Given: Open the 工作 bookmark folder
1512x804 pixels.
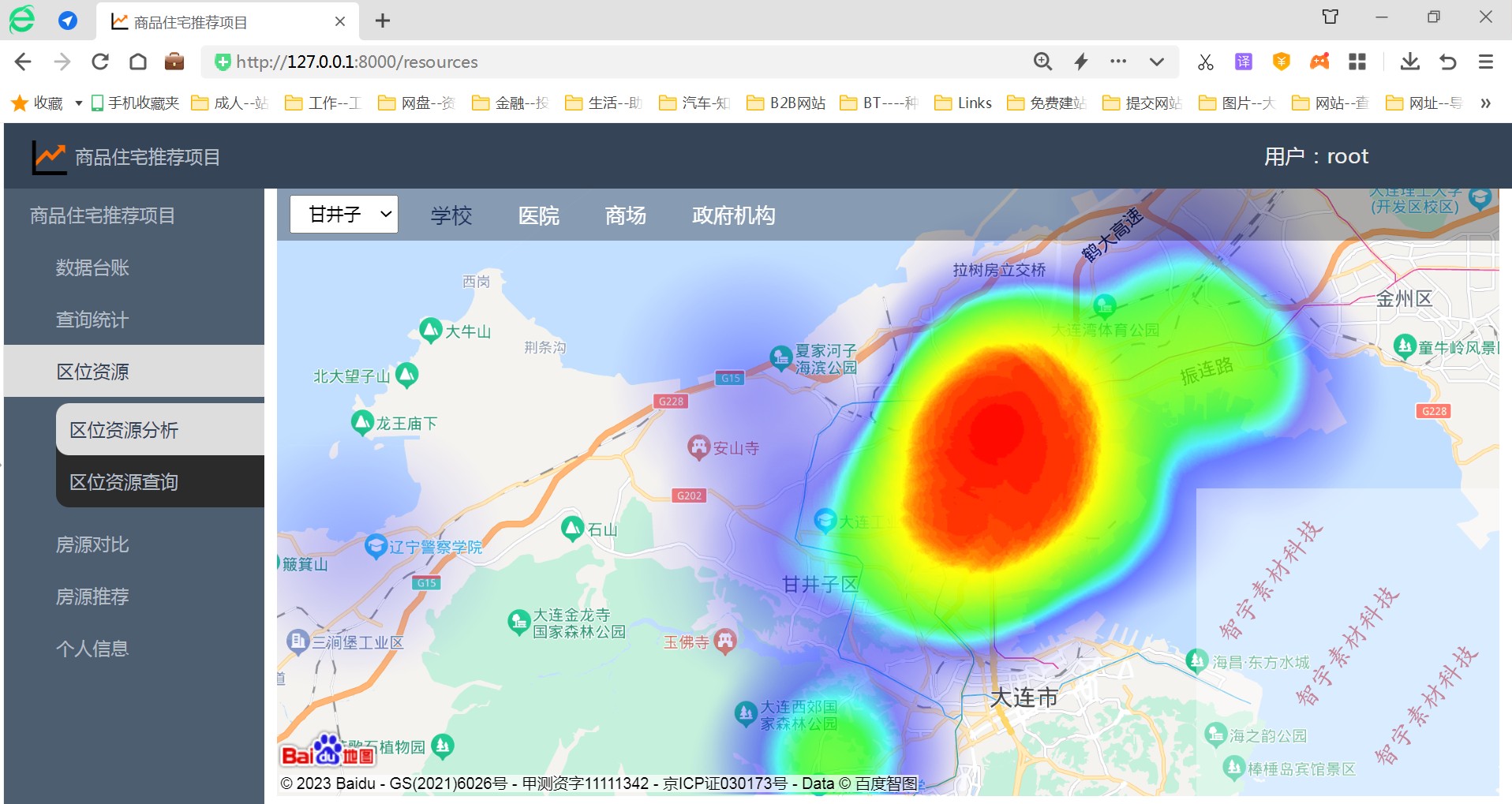Looking at the screenshot, I should pyautogui.click(x=324, y=103).
